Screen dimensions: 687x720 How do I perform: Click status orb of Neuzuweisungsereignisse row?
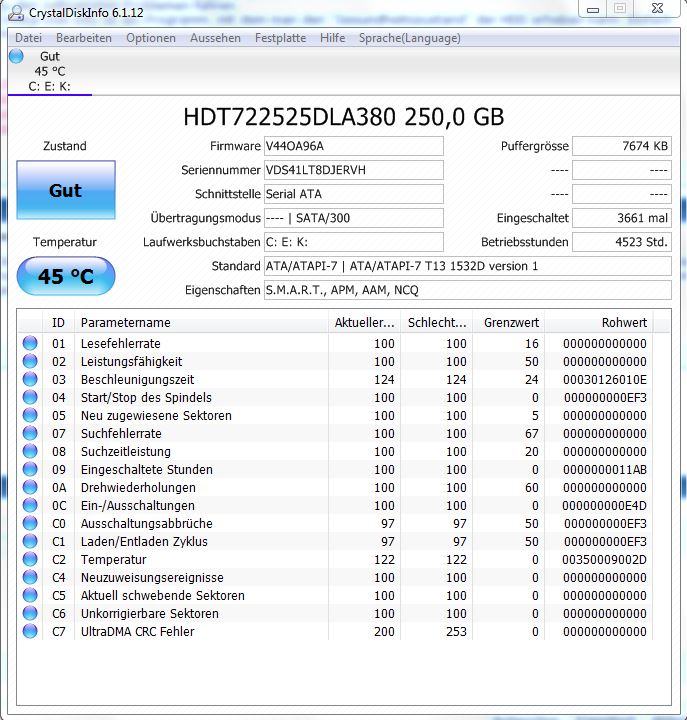point(30,577)
